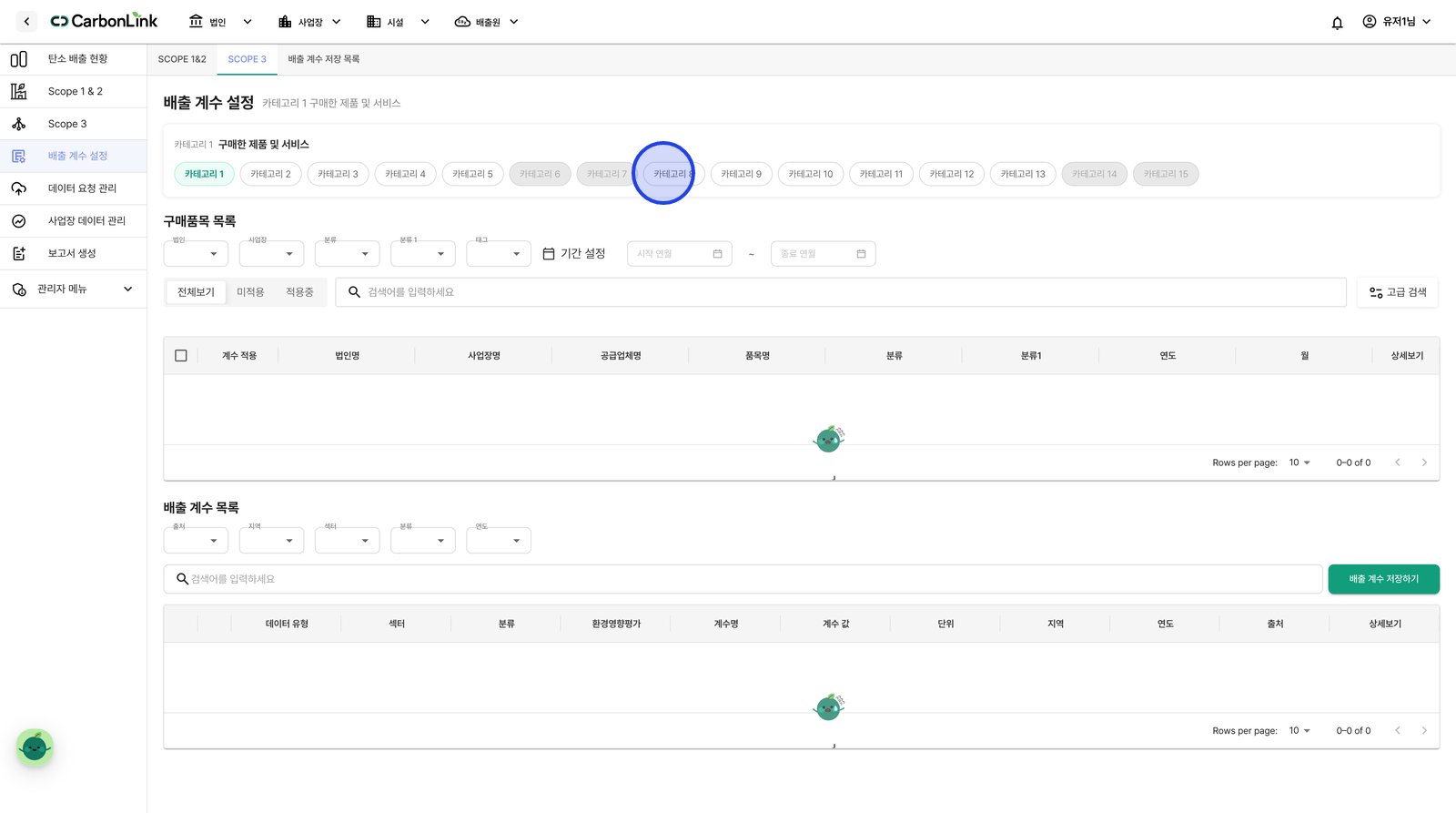The image size is (1456, 813).
Task: Open the 배출 계수 저장 목록 tab
Action: (324, 59)
